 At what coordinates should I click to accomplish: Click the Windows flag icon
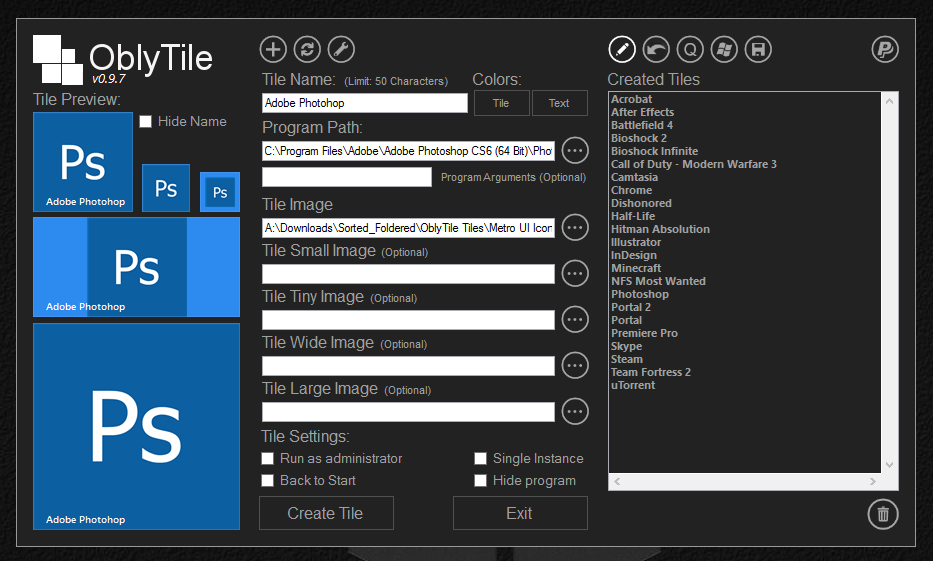(724, 49)
